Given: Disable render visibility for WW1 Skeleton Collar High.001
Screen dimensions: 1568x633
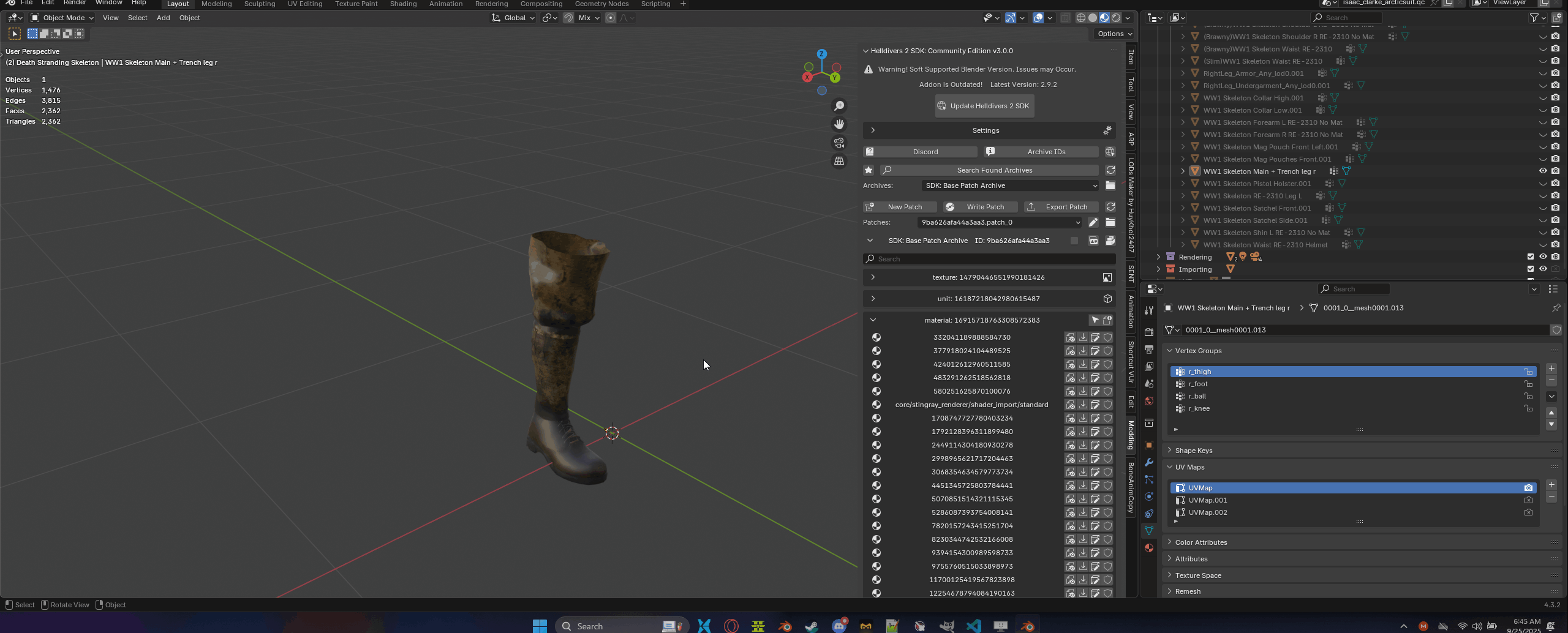Looking at the screenshot, I should [x=1555, y=98].
